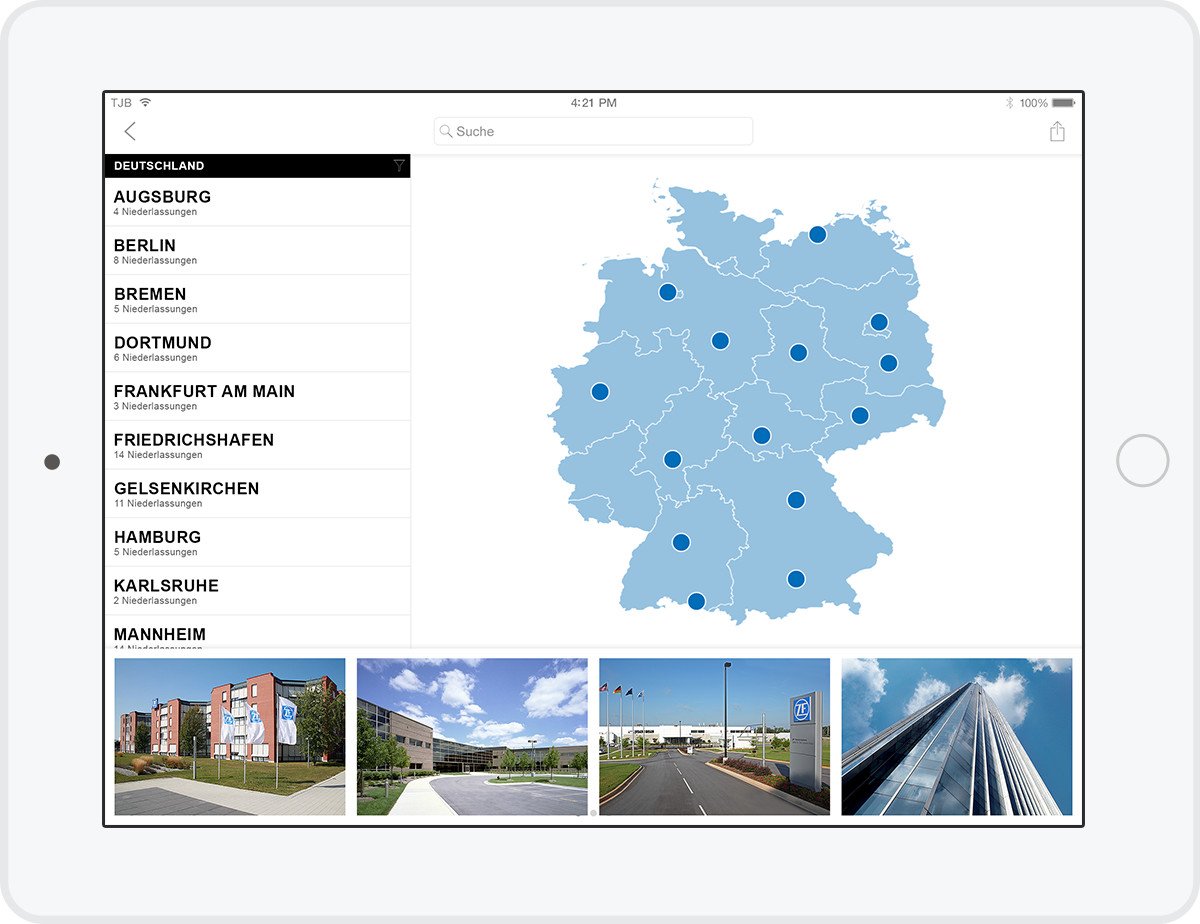
Task: View the ZF factory entrance photo thumbnail
Action: coord(715,737)
